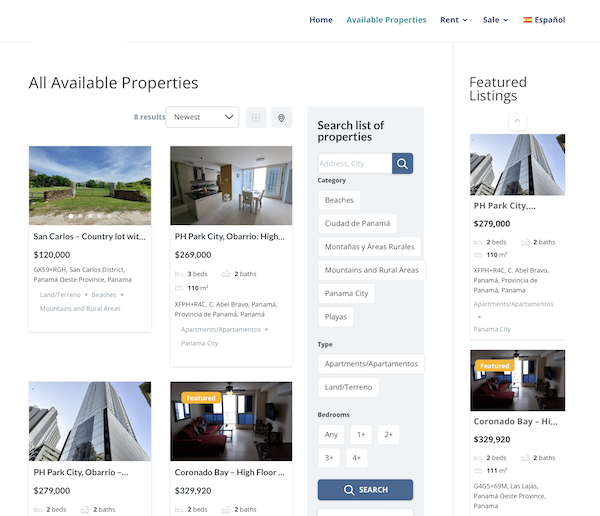600x516 pixels.
Task: Select the Any bedrooms option
Action: (x=331, y=434)
